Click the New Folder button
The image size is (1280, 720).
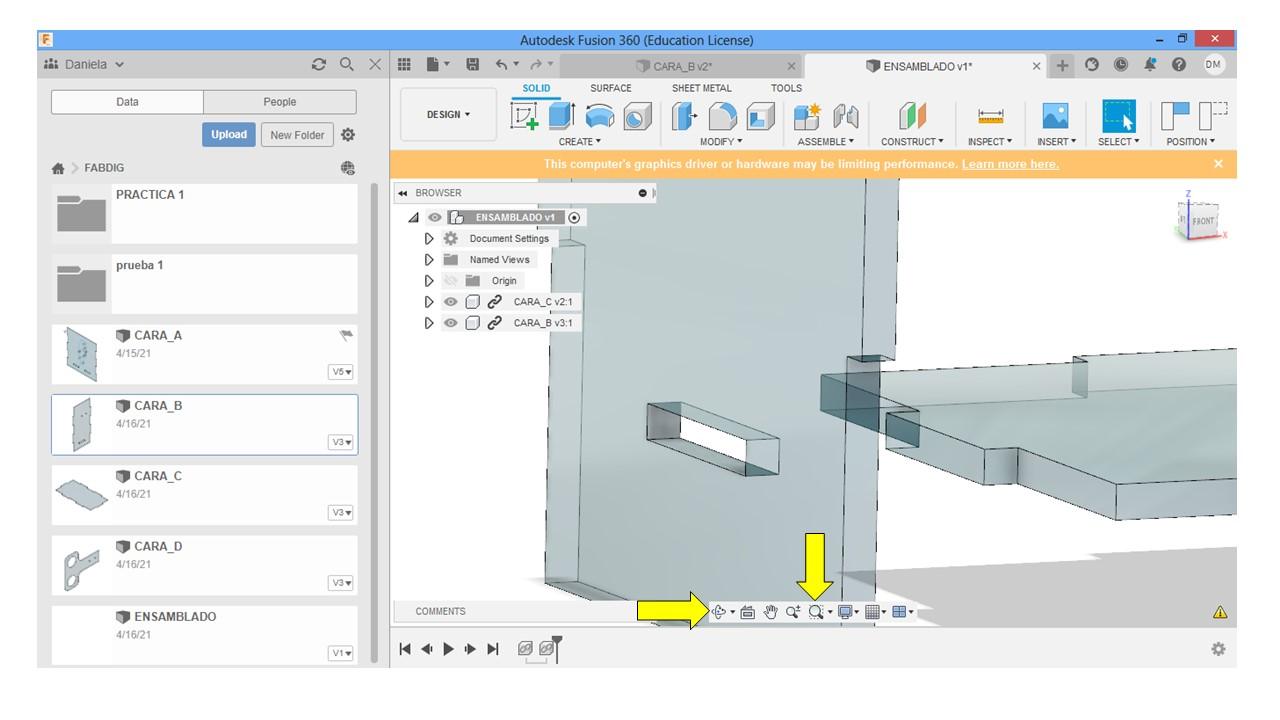click(x=297, y=135)
